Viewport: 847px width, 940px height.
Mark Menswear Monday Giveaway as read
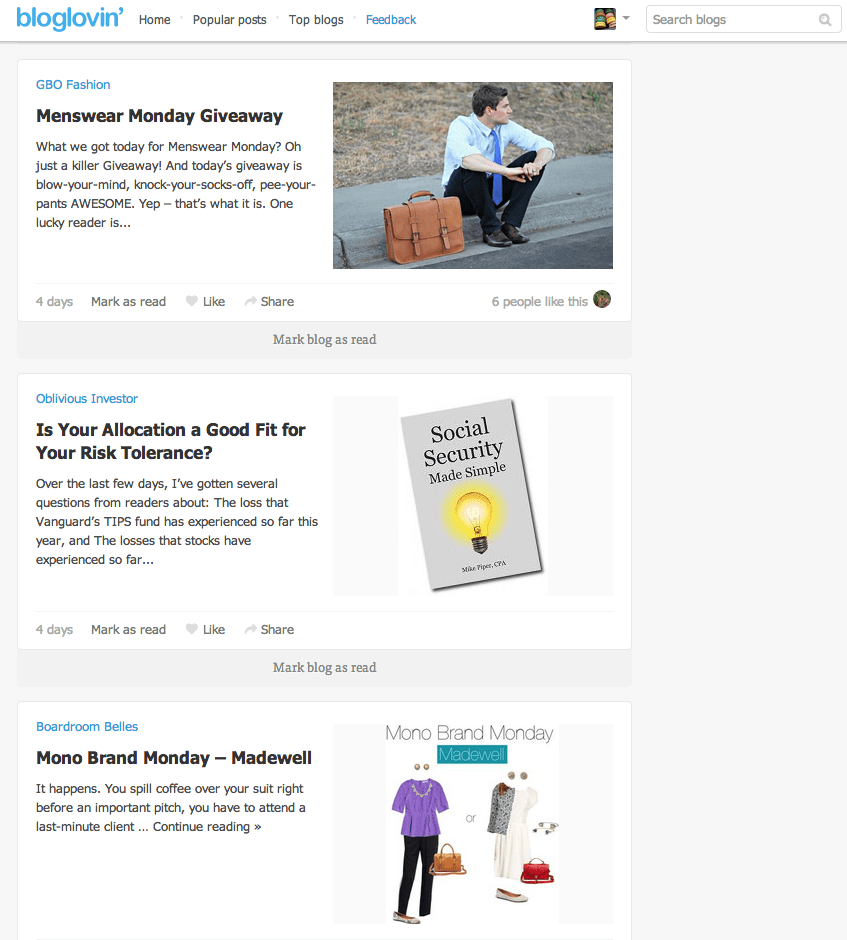128,302
